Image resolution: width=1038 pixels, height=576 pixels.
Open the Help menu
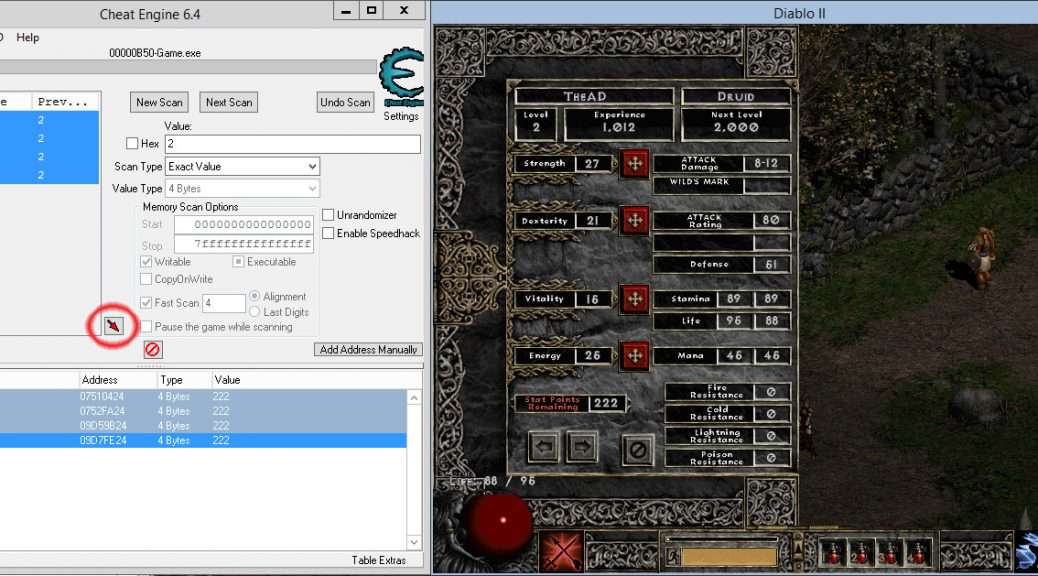point(28,37)
